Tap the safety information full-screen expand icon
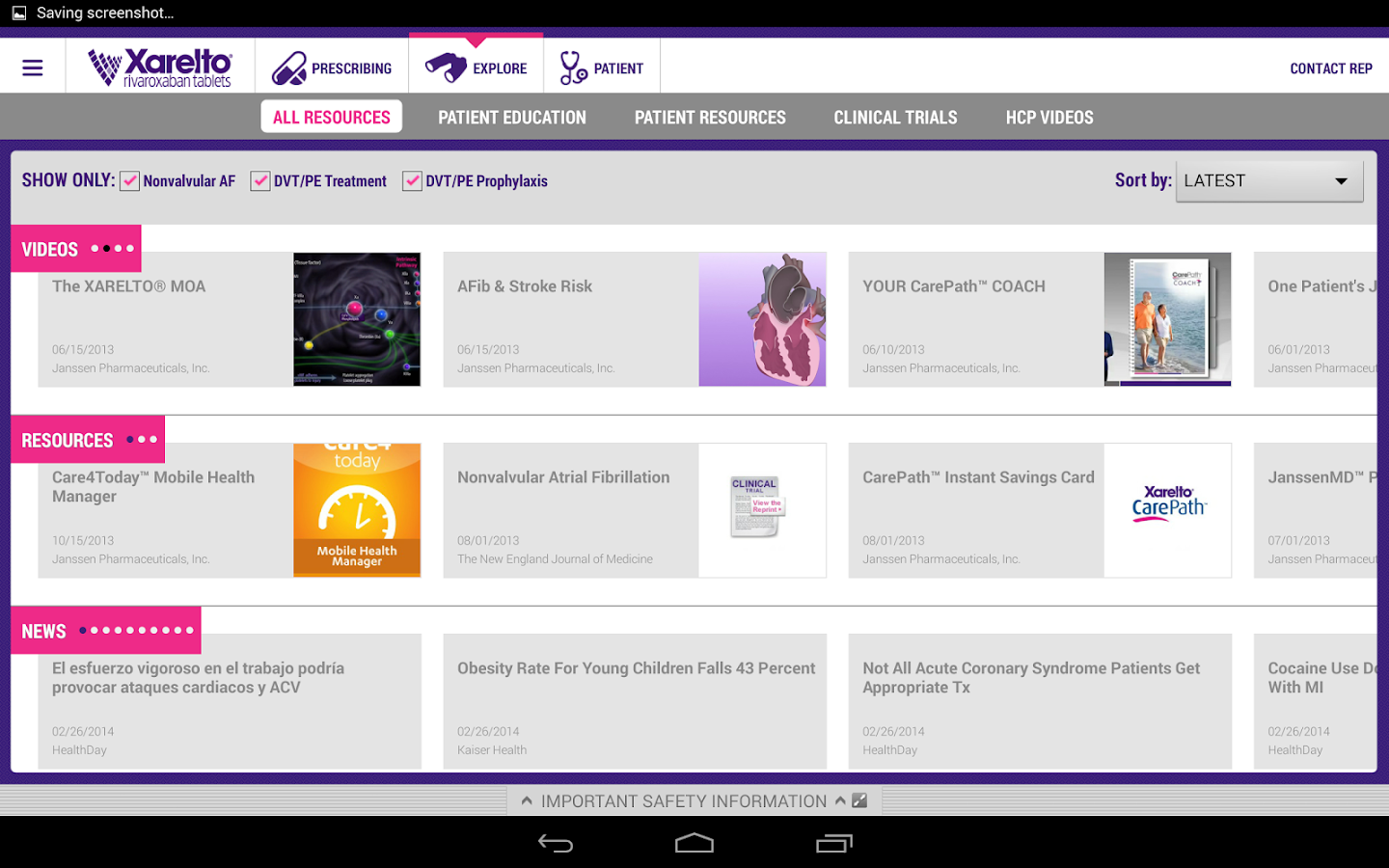This screenshot has height=868, width=1389. [x=859, y=800]
